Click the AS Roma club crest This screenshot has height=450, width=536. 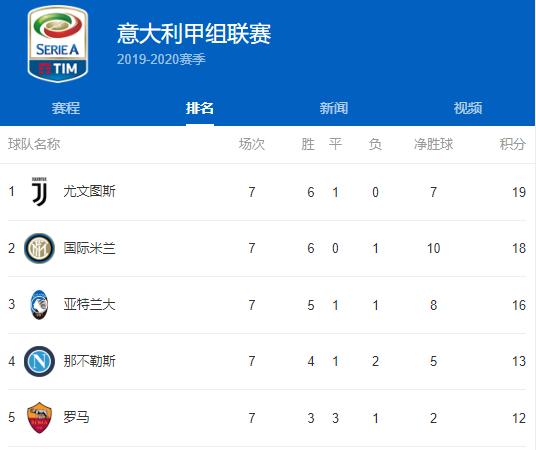pos(39,418)
